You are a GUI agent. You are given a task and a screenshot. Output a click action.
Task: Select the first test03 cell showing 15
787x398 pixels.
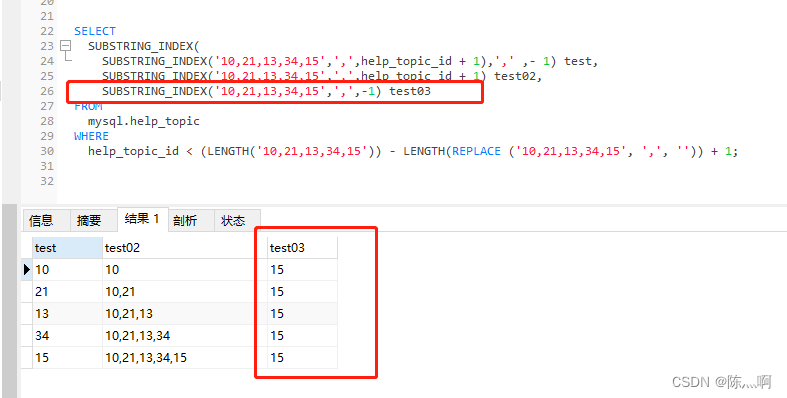(x=302, y=270)
